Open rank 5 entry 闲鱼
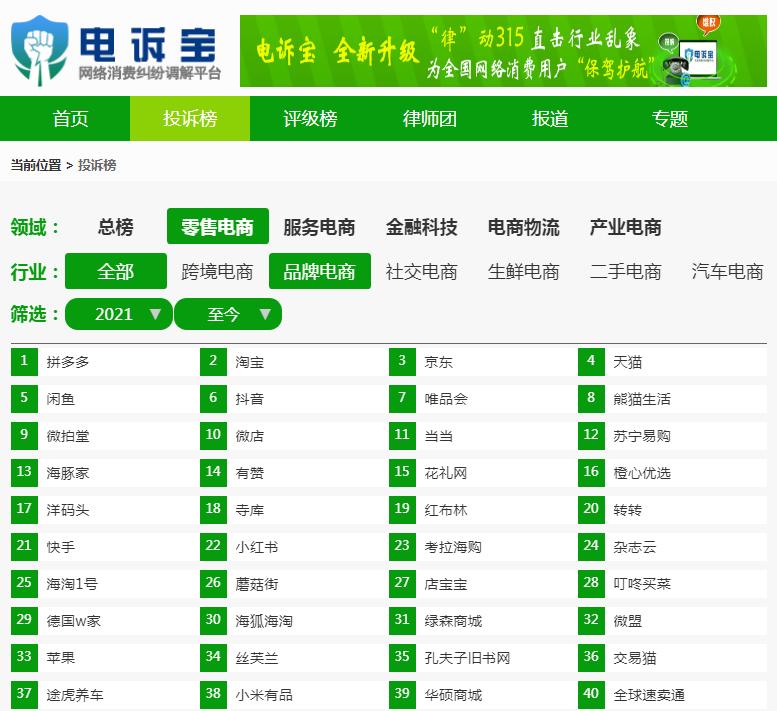Viewport: 777px width, 711px height. pos(60,399)
